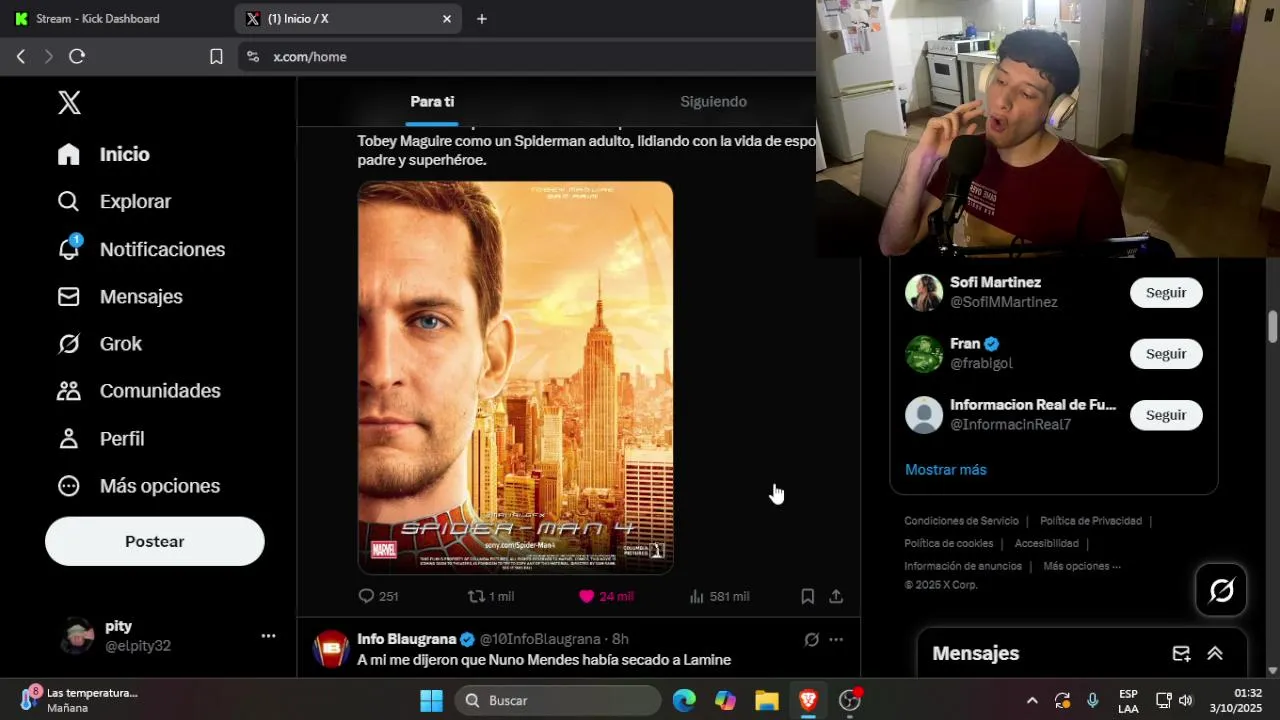Close the Inicio / X browser tab
This screenshot has height=720, width=1280.
click(x=447, y=19)
